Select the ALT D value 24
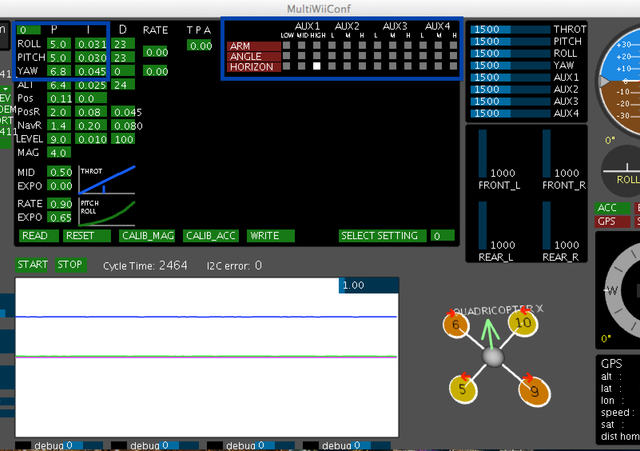Screen dimensions: 640x451 123,84
